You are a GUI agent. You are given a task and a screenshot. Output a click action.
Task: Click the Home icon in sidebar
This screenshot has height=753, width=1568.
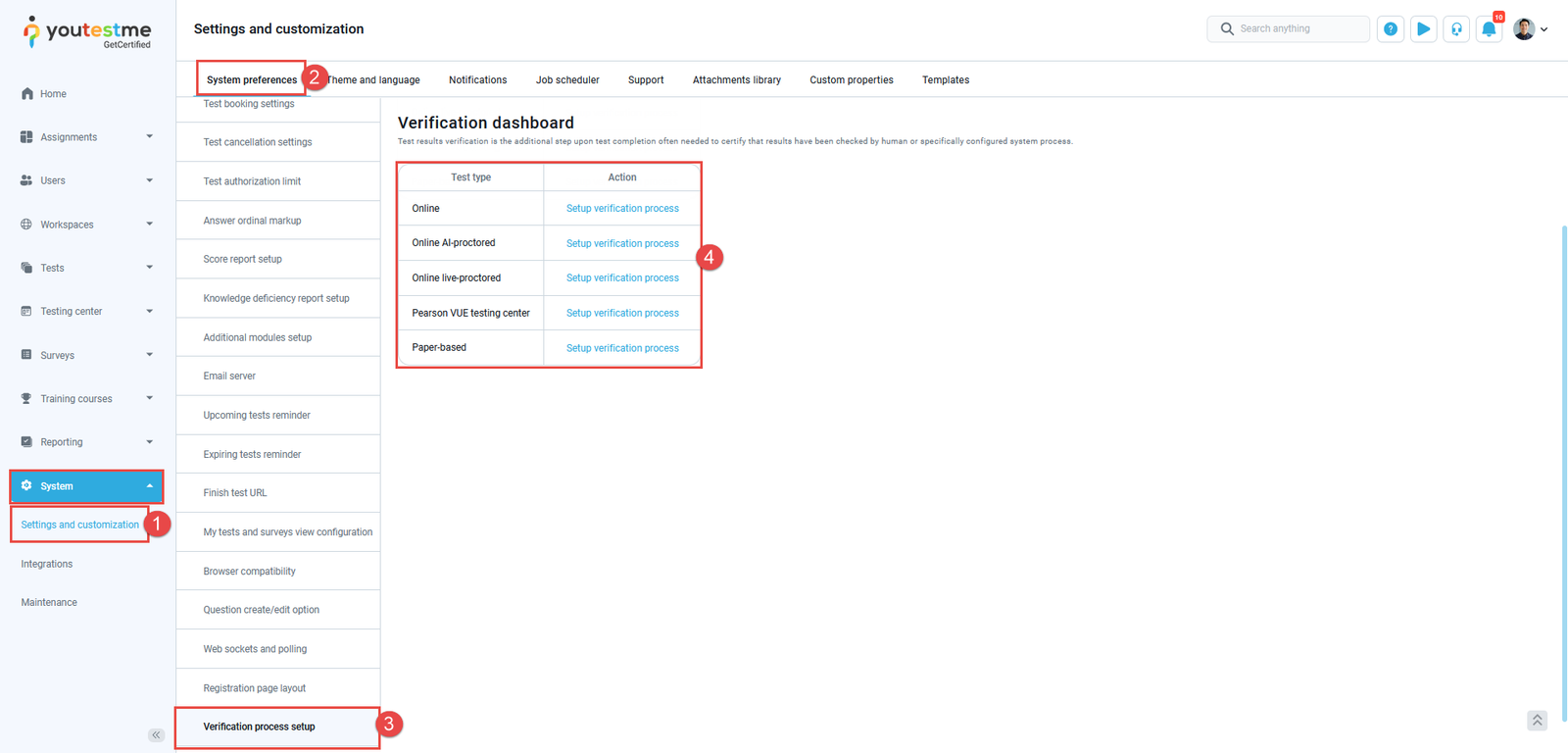tap(27, 94)
